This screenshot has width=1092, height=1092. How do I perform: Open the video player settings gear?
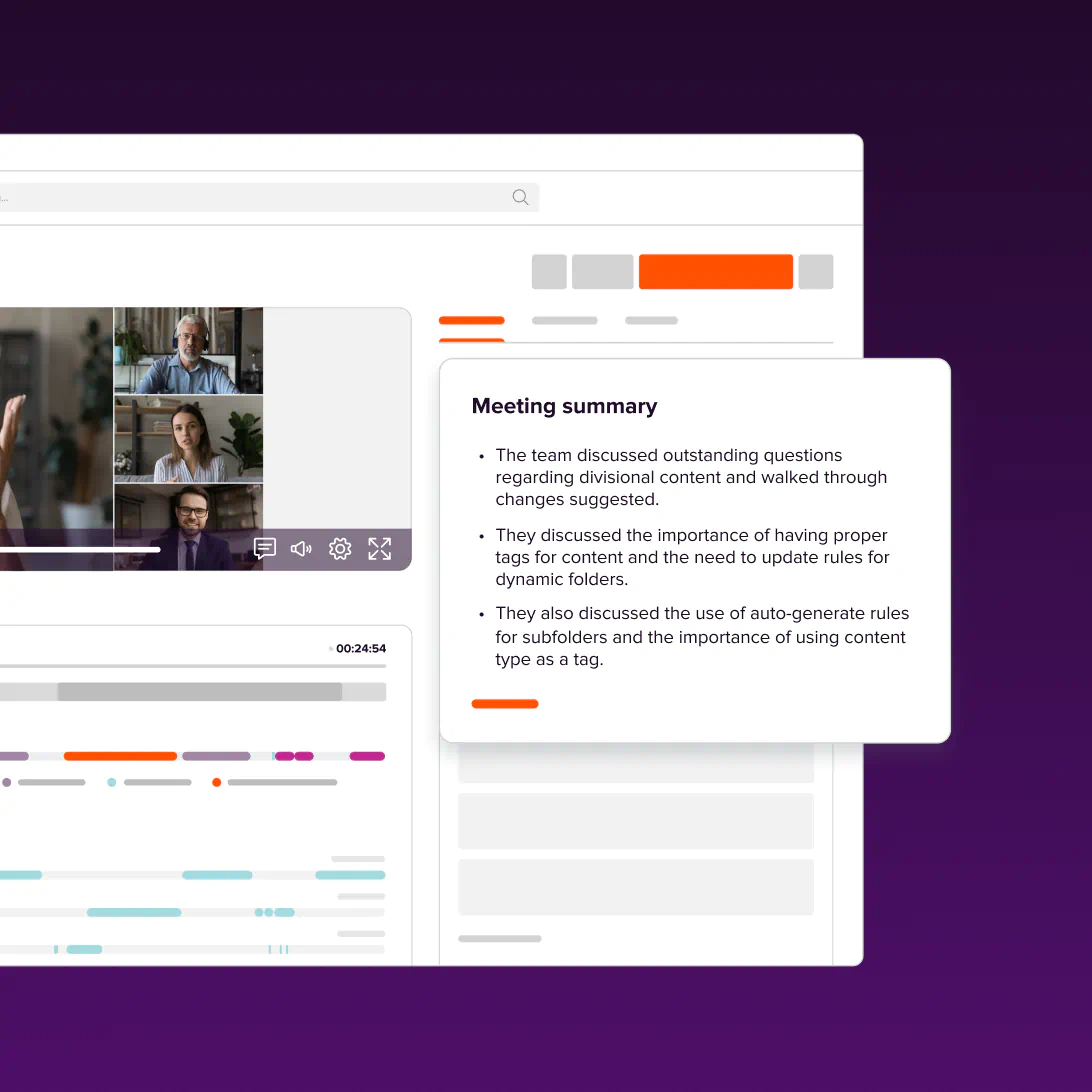pos(340,548)
